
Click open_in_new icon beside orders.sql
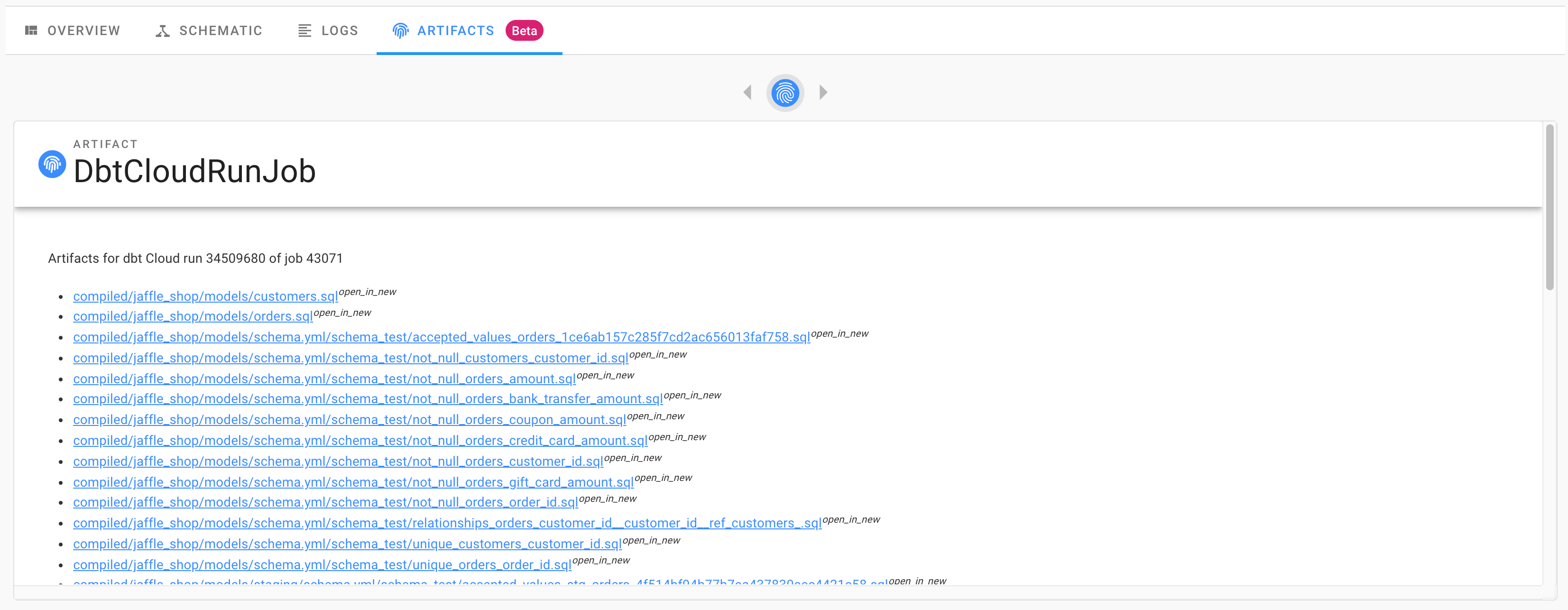pyautogui.click(x=342, y=313)
